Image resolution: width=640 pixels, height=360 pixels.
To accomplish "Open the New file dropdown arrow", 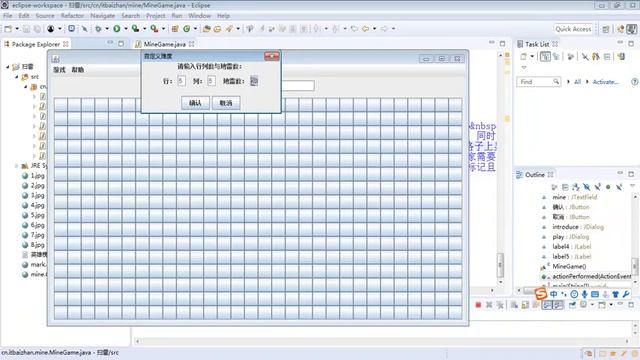I will coord(17,29).
